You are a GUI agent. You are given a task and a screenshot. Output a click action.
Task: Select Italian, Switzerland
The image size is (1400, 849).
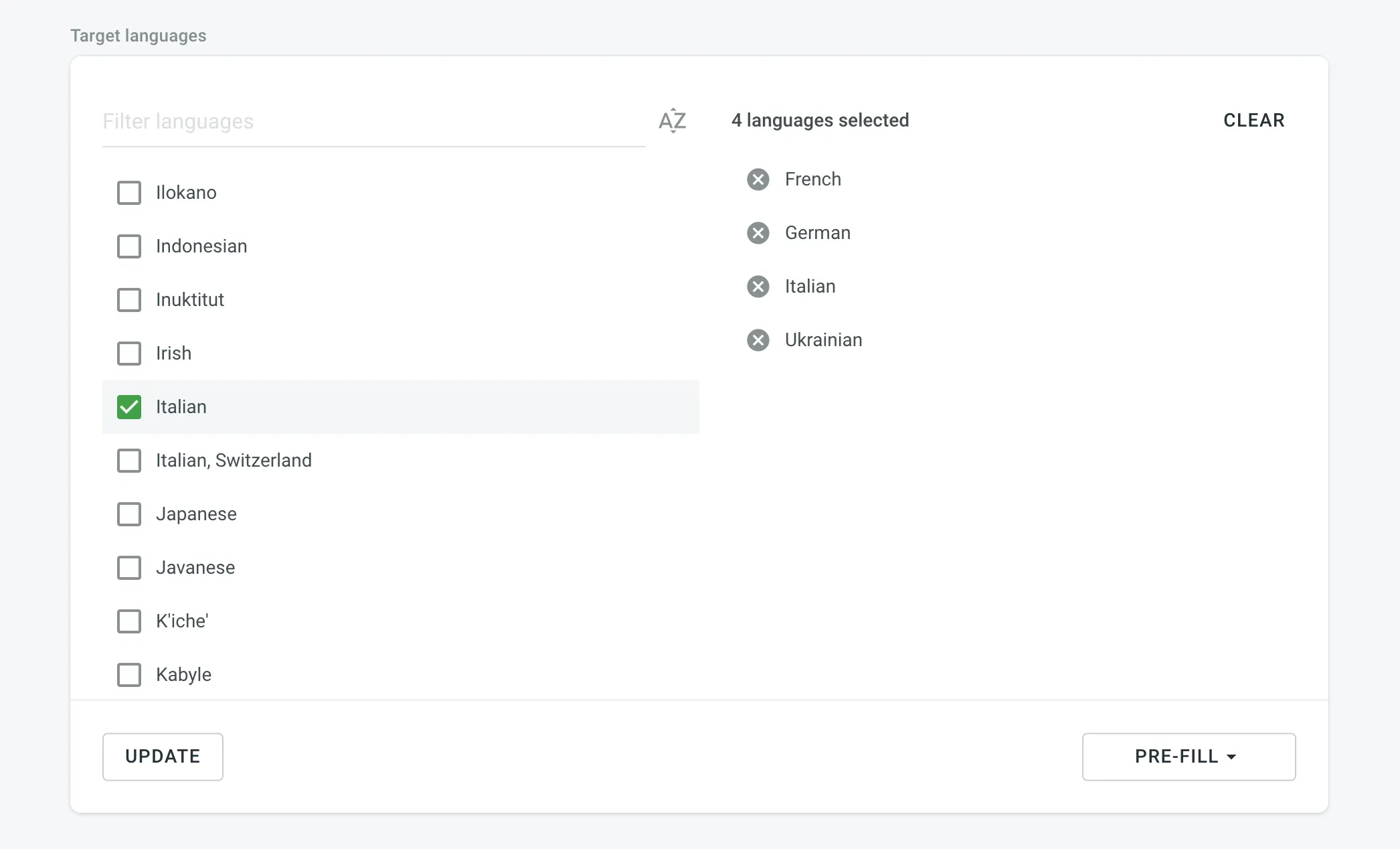[x=129, y=461]
